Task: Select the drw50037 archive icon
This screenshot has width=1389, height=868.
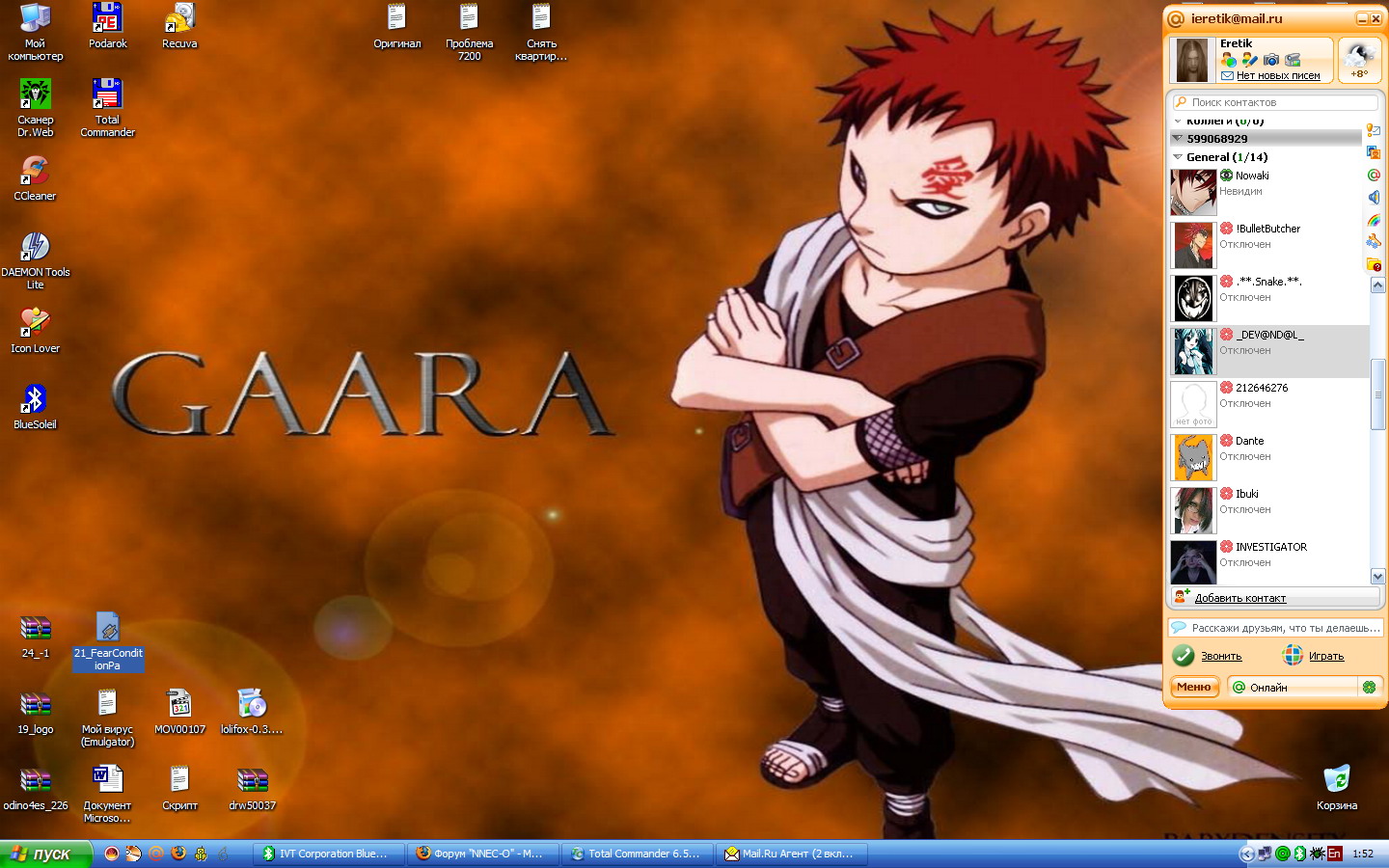Action: tap(252, 788)
